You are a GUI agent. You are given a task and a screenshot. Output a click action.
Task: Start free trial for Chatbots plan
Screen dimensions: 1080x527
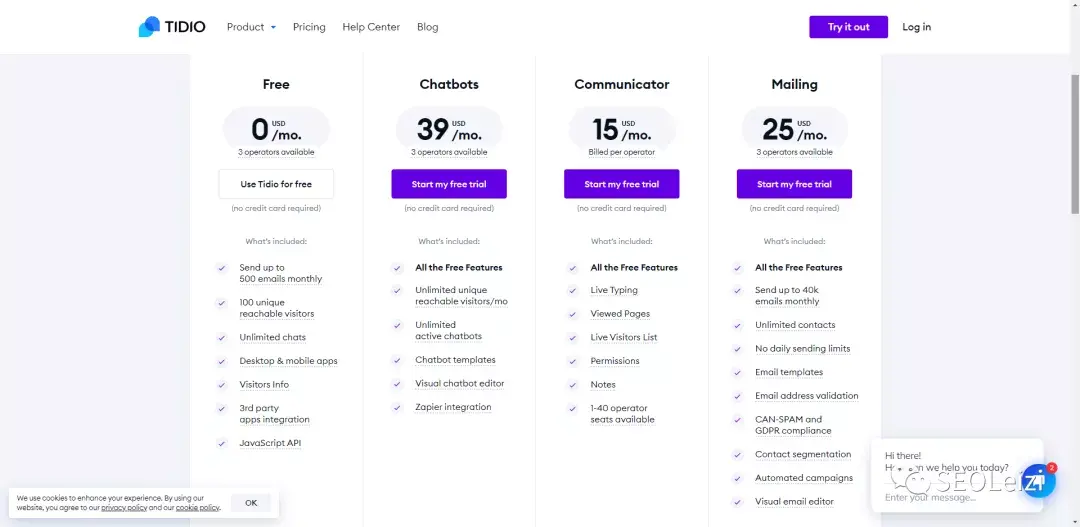pyautogui.click(x=449, y=184)
